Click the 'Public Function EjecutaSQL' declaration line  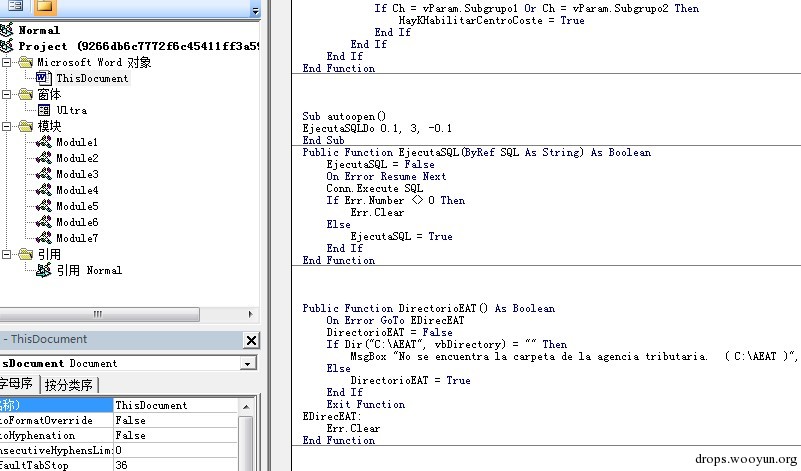(477, 152)
